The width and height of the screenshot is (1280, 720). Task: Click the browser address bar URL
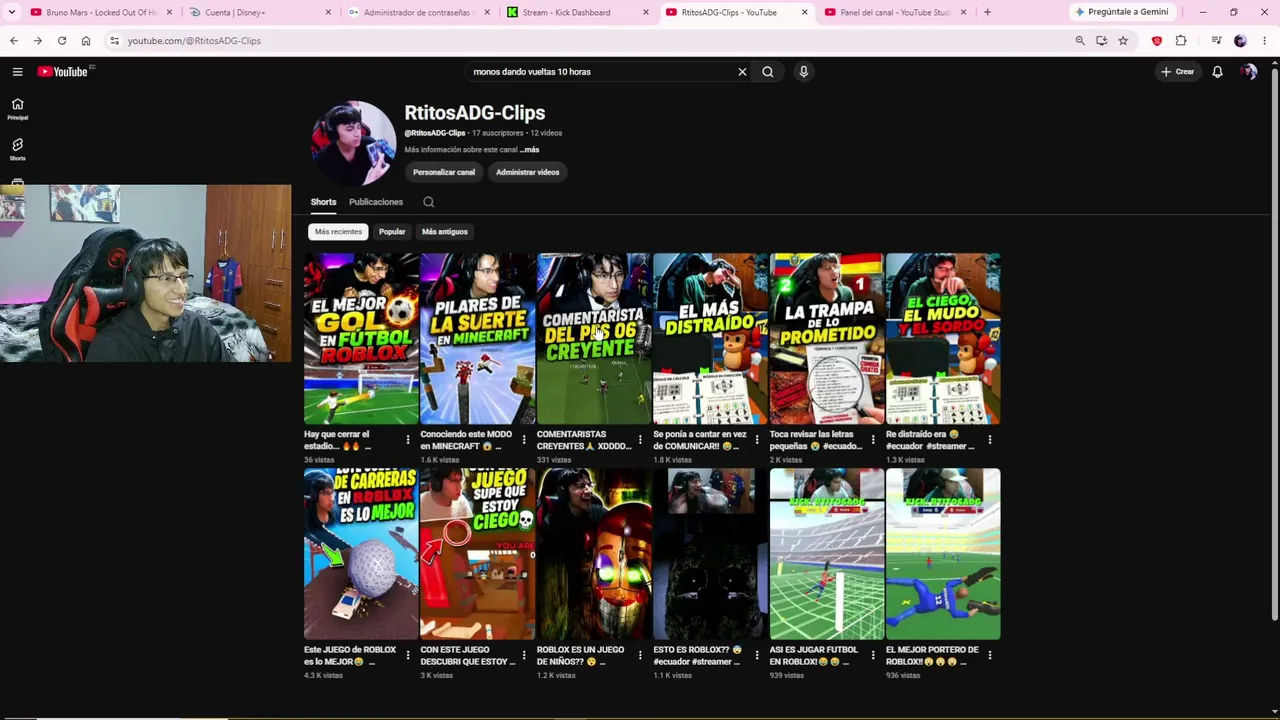point(194,41)
